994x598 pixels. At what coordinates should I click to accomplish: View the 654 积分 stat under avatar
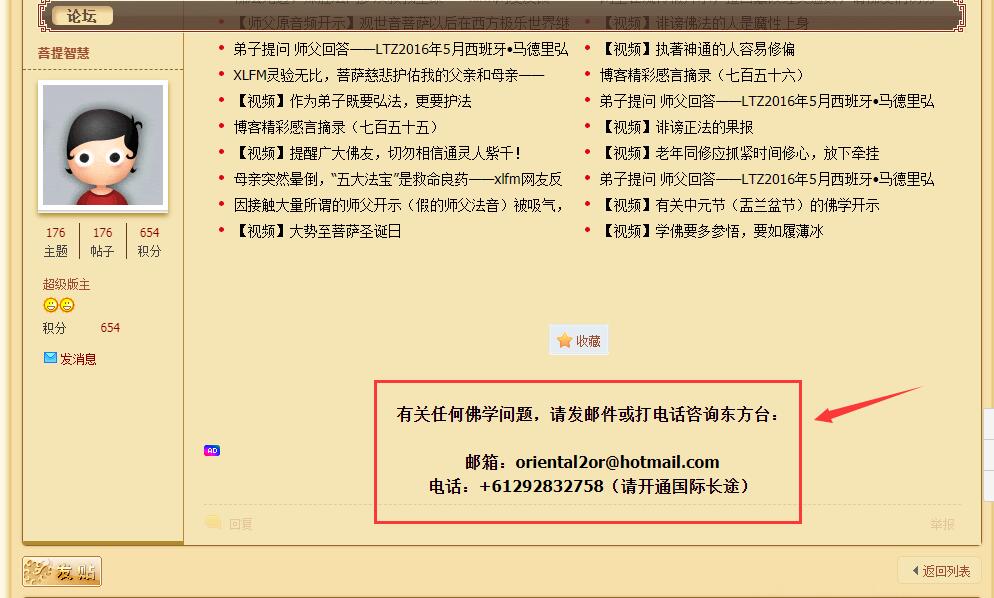click(150, 242)
